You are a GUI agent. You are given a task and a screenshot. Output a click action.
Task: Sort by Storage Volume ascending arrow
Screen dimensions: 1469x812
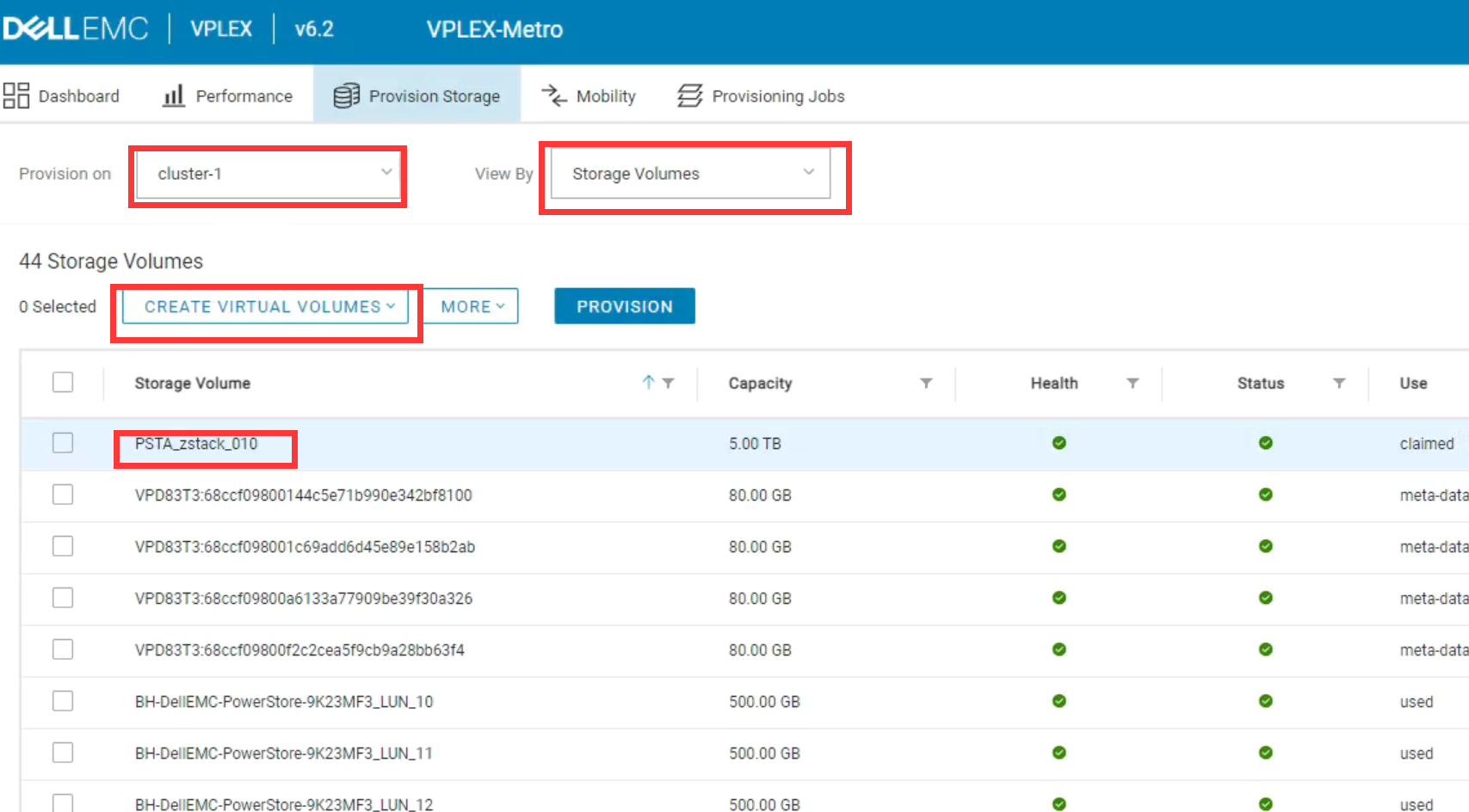[x=648, y=382]
